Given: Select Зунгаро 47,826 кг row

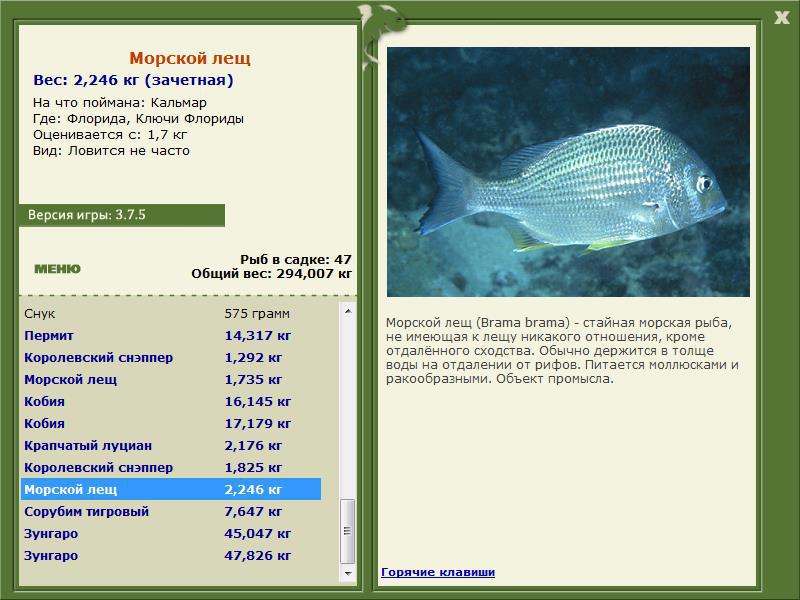Looking at the screenshot, I should coord(170,555).
